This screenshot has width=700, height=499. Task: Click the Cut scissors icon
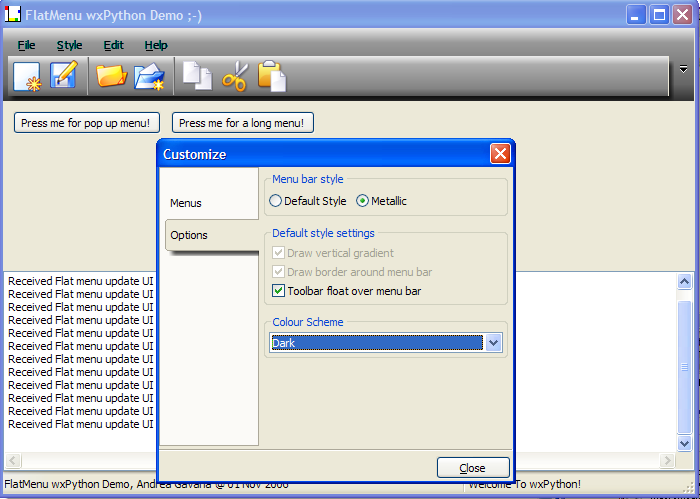pyautogui.click(x=234, y=76)
